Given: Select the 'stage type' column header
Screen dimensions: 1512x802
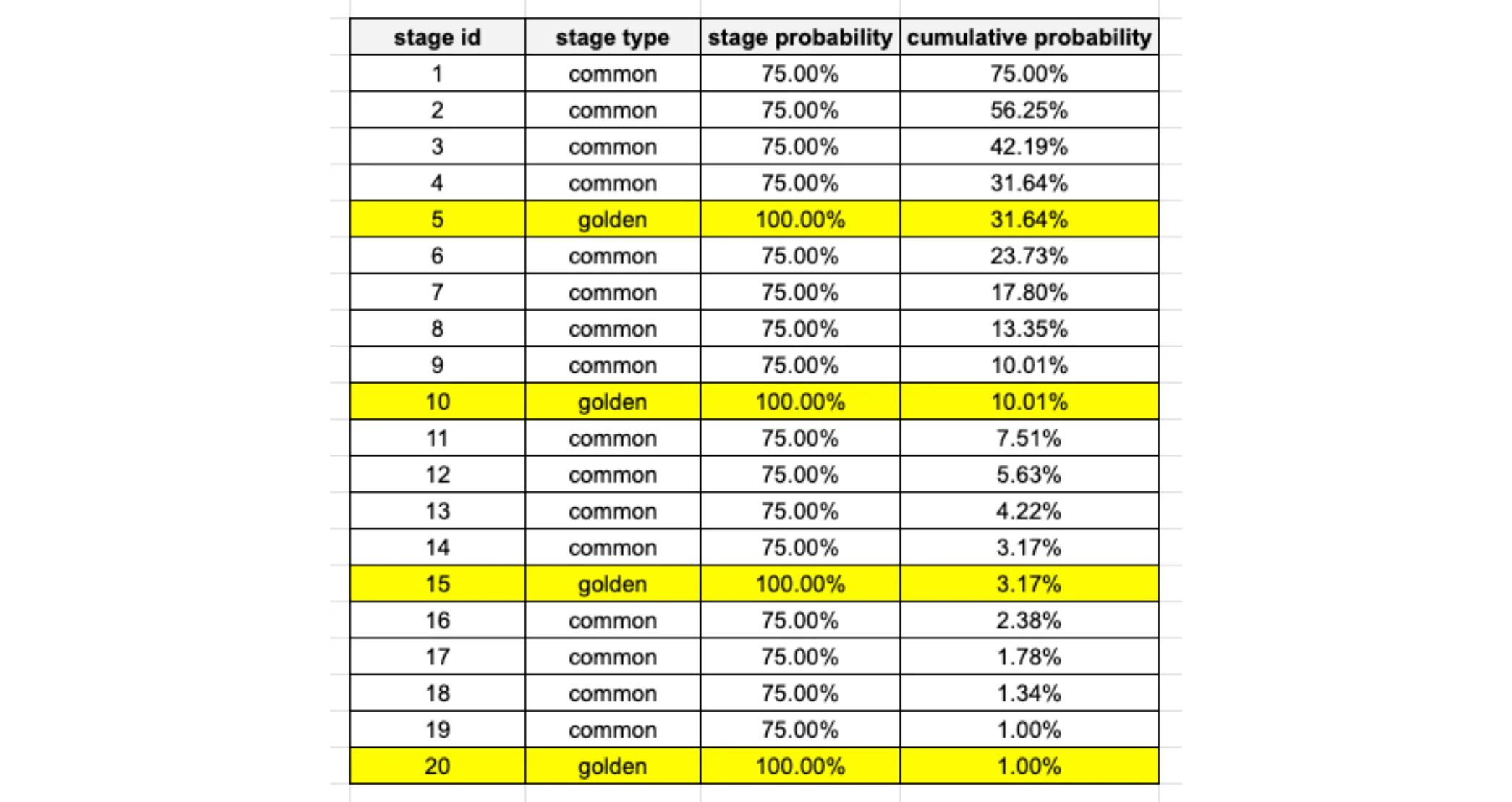Looking at the screenshot, I should (612, 37).
